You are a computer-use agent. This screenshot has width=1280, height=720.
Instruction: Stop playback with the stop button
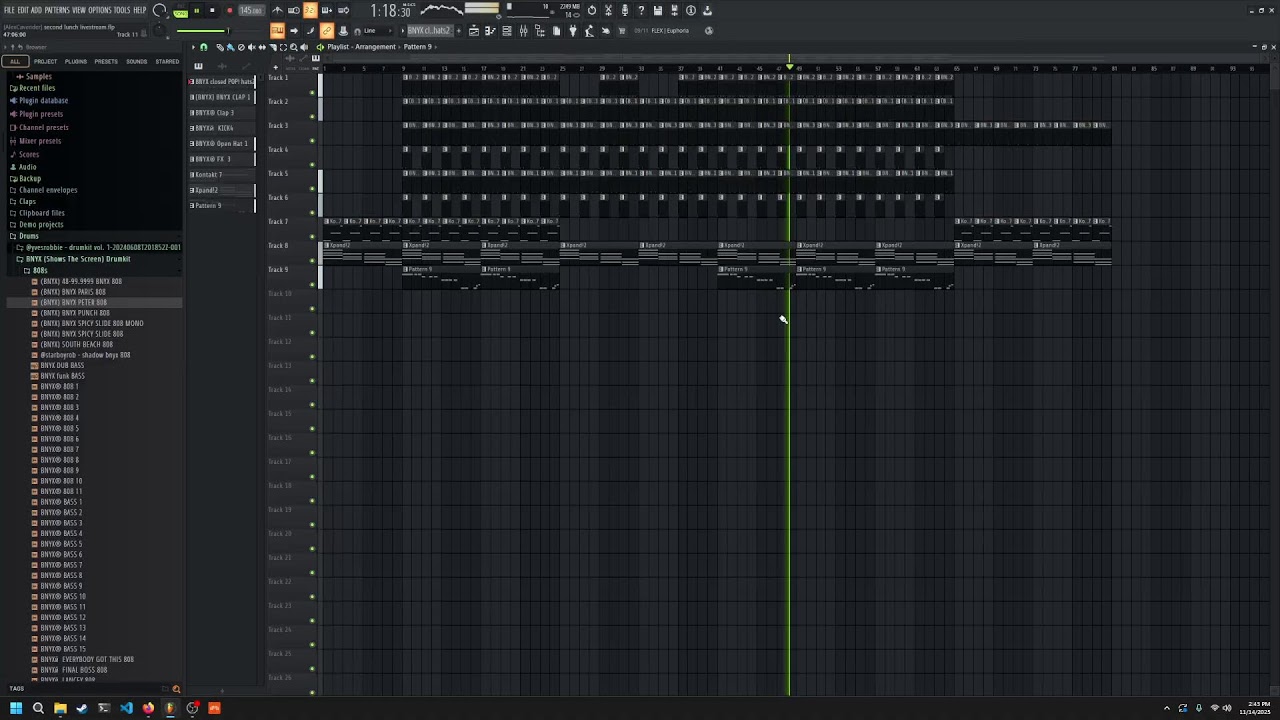[212, 10]
